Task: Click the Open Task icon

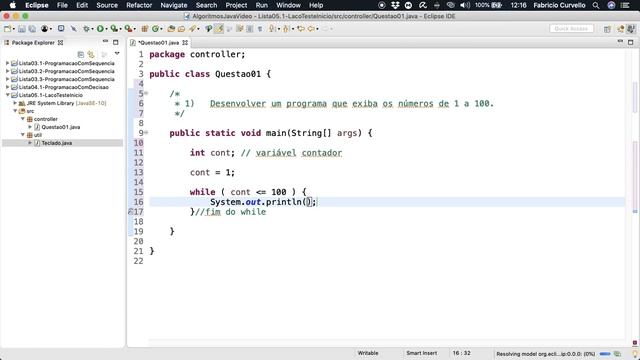Action: [181, 29]
